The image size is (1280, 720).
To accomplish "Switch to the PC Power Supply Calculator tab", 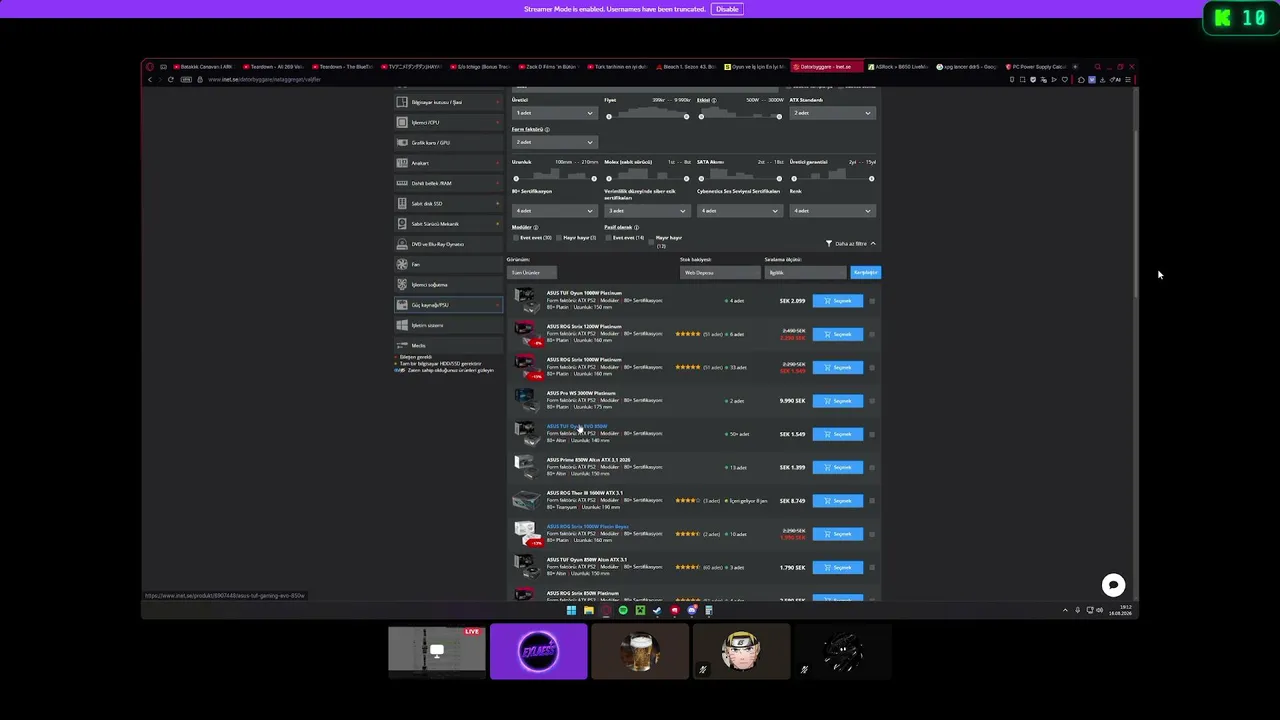I will click(x=1034, y=67).
